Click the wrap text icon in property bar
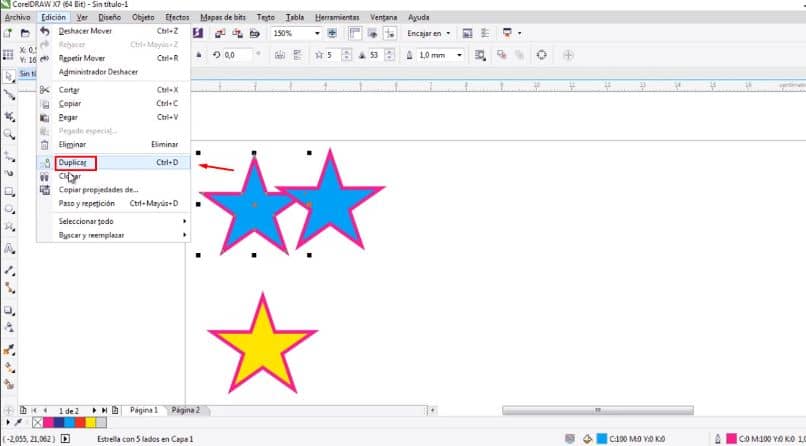 (x=480, y=55)
